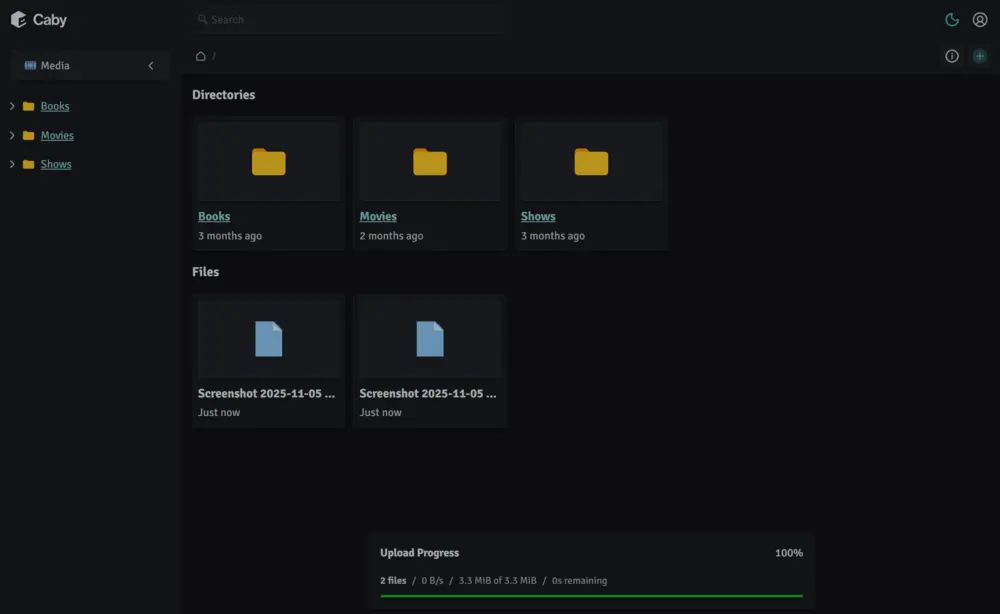This screenshot has width=1000, height=614.
Task: Click the upload progress bar
Action: (x=591, y=596)
